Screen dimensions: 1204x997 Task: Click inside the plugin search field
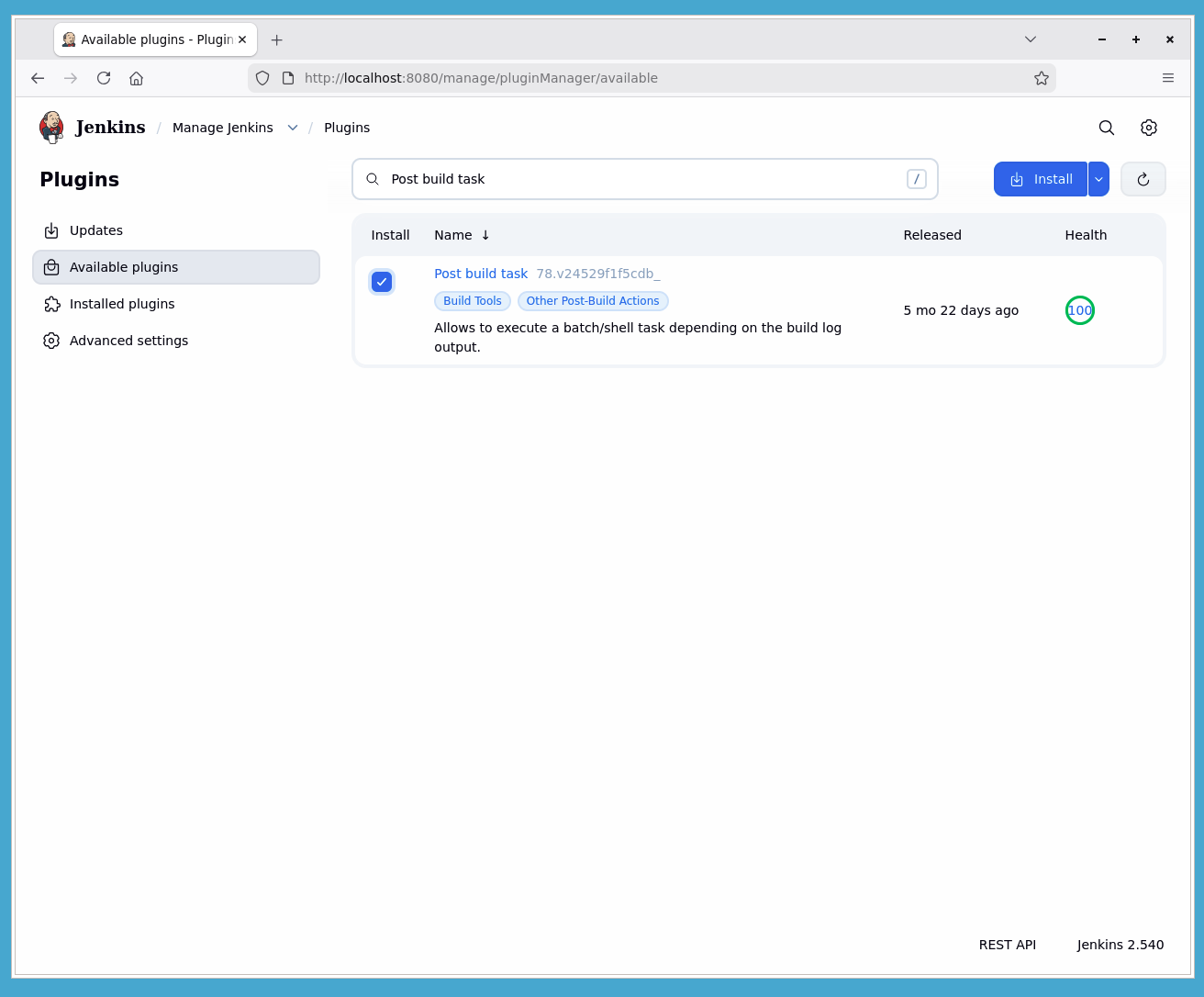coord(642,179)
